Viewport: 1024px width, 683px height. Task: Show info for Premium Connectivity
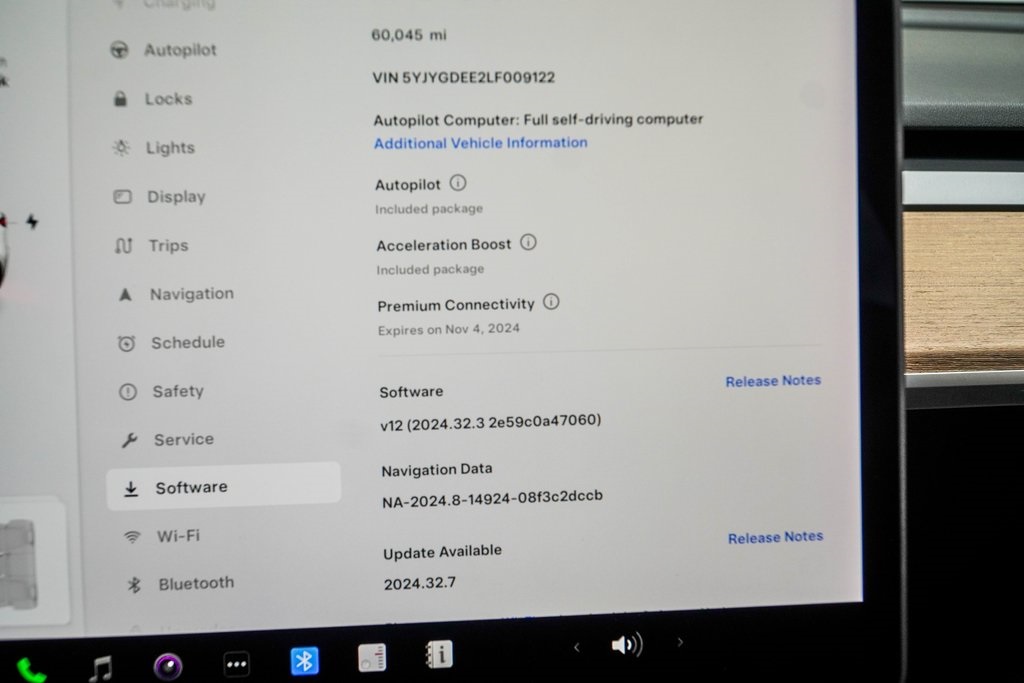click(x=551, y=302)
